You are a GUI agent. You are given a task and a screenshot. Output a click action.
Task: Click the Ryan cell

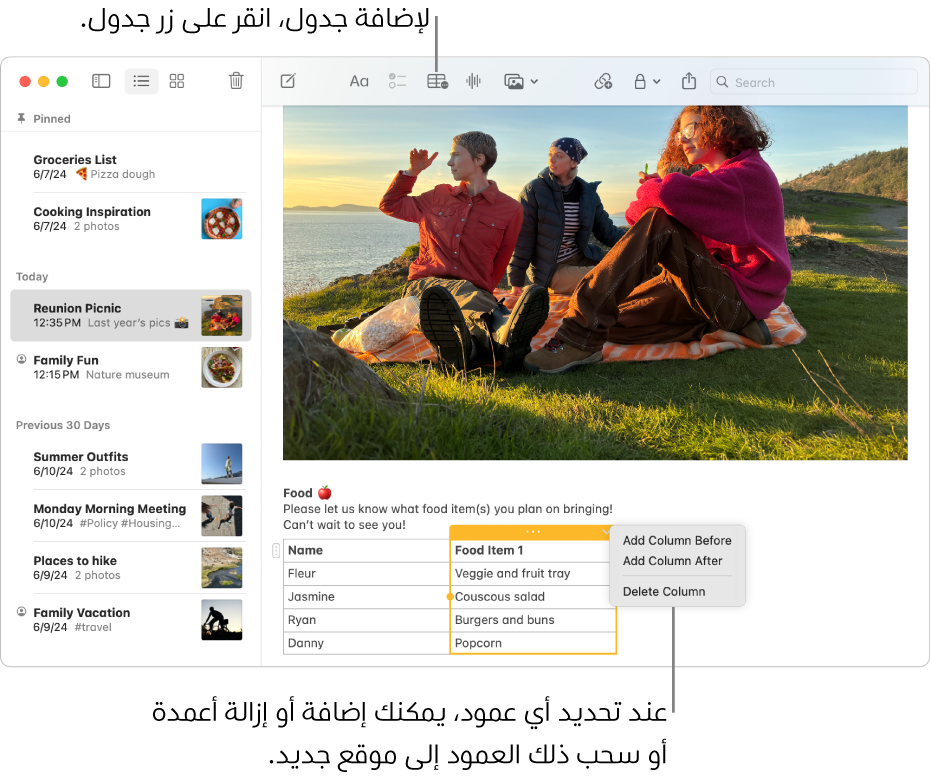[366, 620]
